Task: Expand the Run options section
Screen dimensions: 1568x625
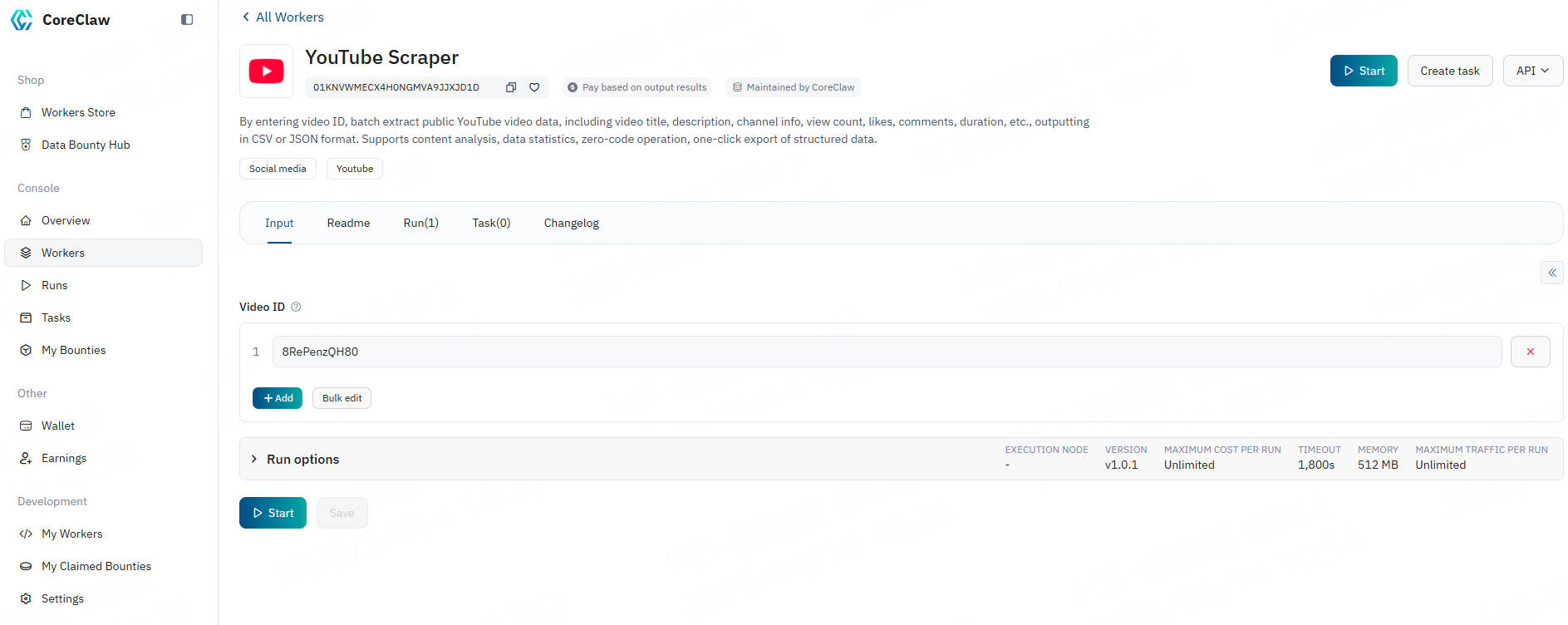Action: click(x=302, y=459)
